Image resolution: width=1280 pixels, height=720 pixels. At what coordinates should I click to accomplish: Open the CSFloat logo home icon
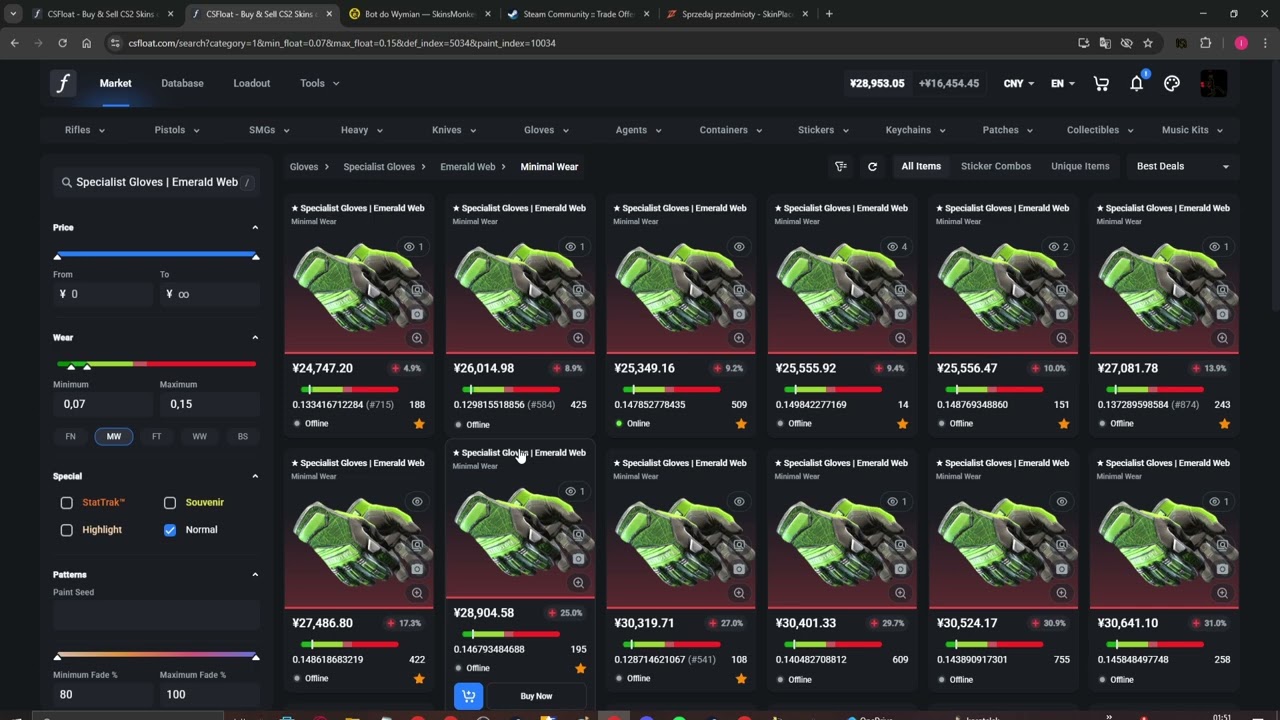point(63,83)
